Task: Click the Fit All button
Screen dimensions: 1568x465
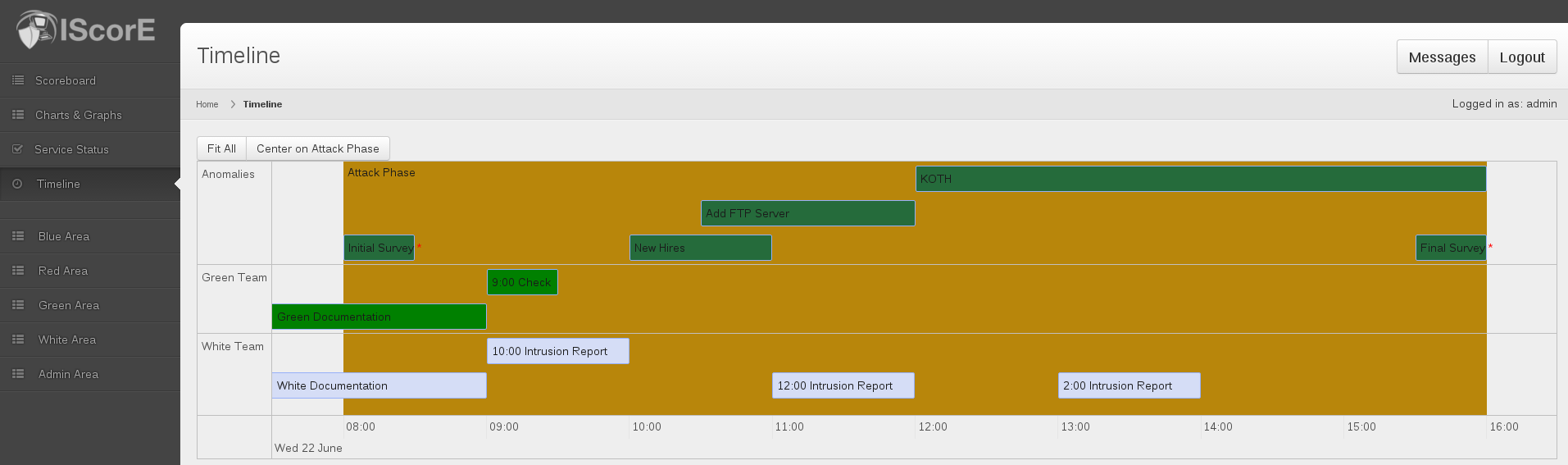Action: point(221,148)
